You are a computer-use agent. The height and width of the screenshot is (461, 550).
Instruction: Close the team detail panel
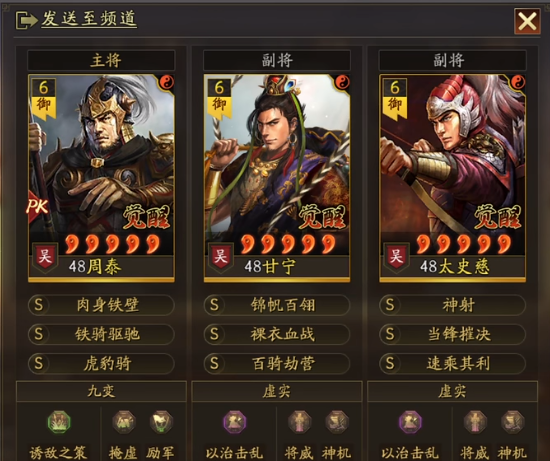[x=527, y=21]
